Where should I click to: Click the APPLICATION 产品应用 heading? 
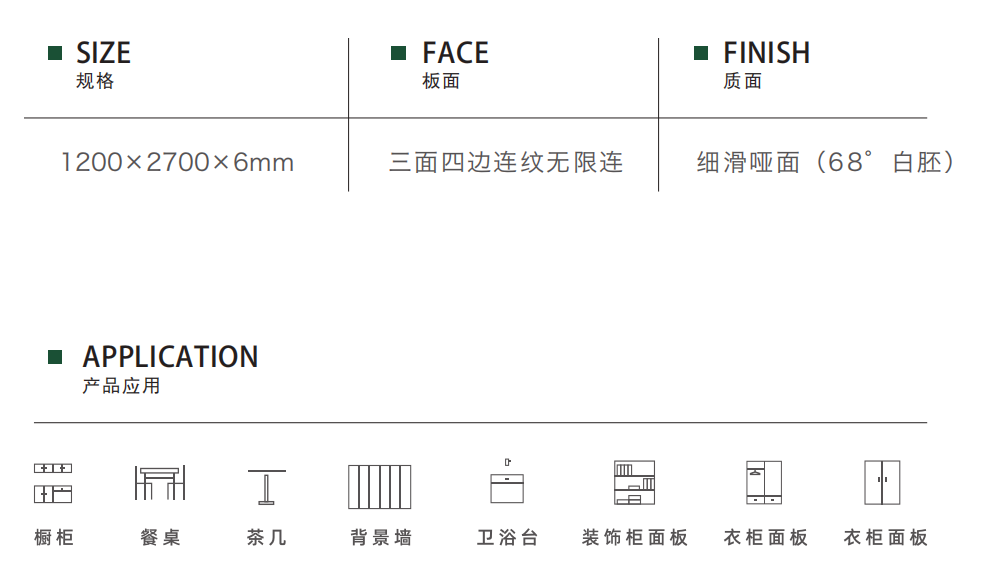coord(169,368)
